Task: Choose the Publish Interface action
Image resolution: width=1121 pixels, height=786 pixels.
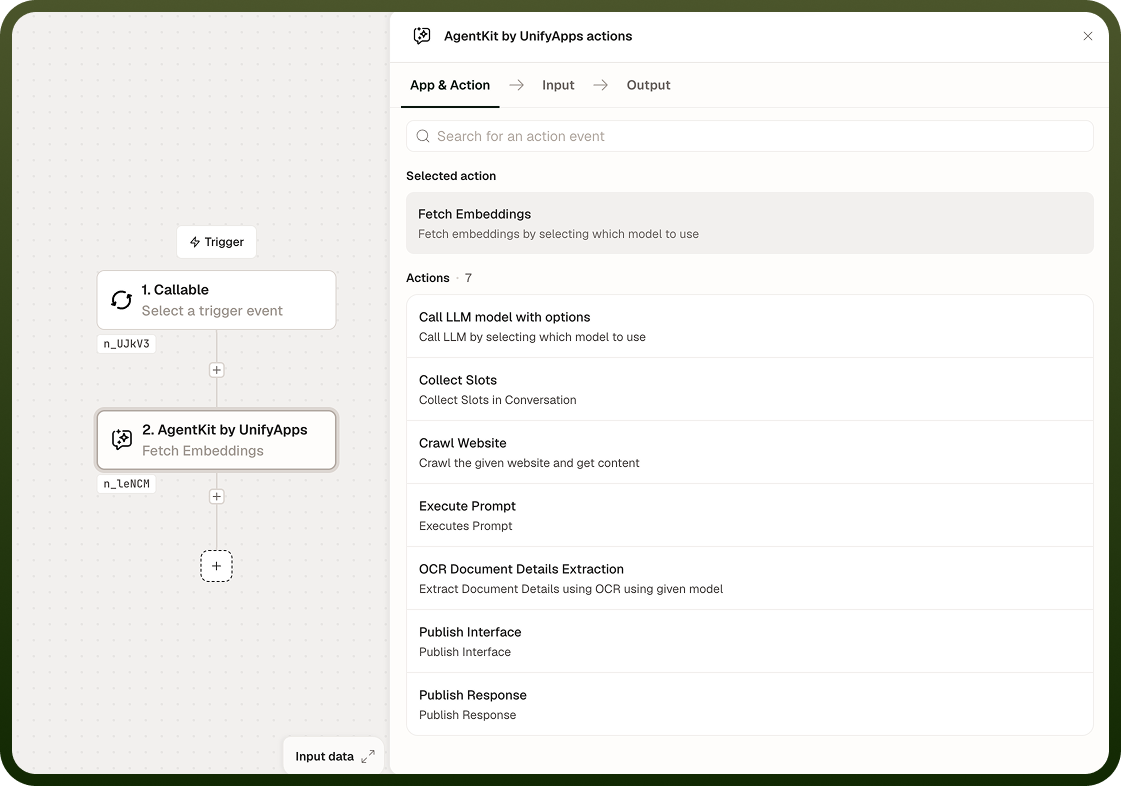Action: [749, 641]
